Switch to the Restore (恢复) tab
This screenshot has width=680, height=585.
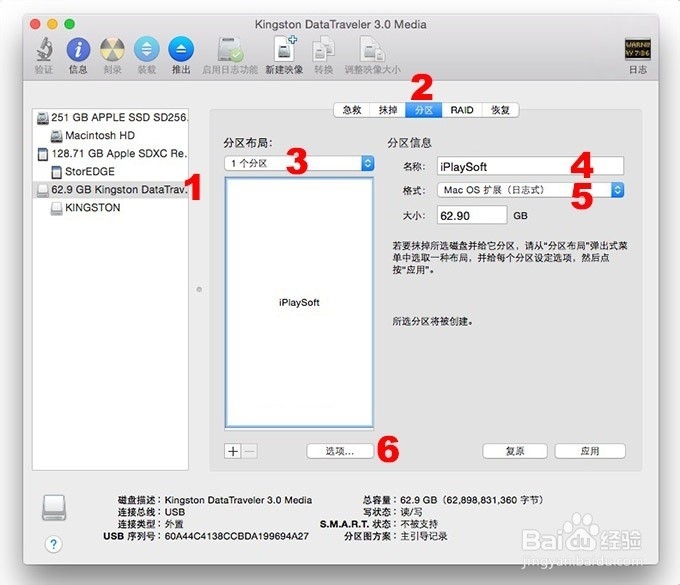click(x=500, y=110)
